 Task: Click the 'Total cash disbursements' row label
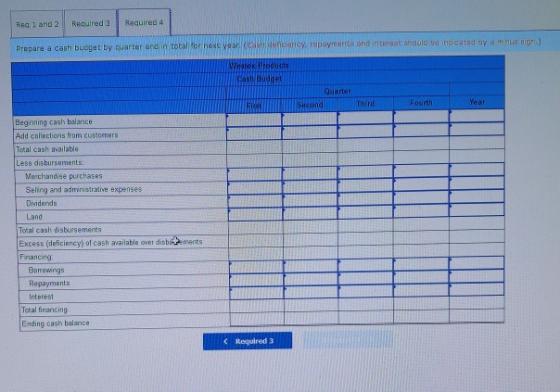60,230
